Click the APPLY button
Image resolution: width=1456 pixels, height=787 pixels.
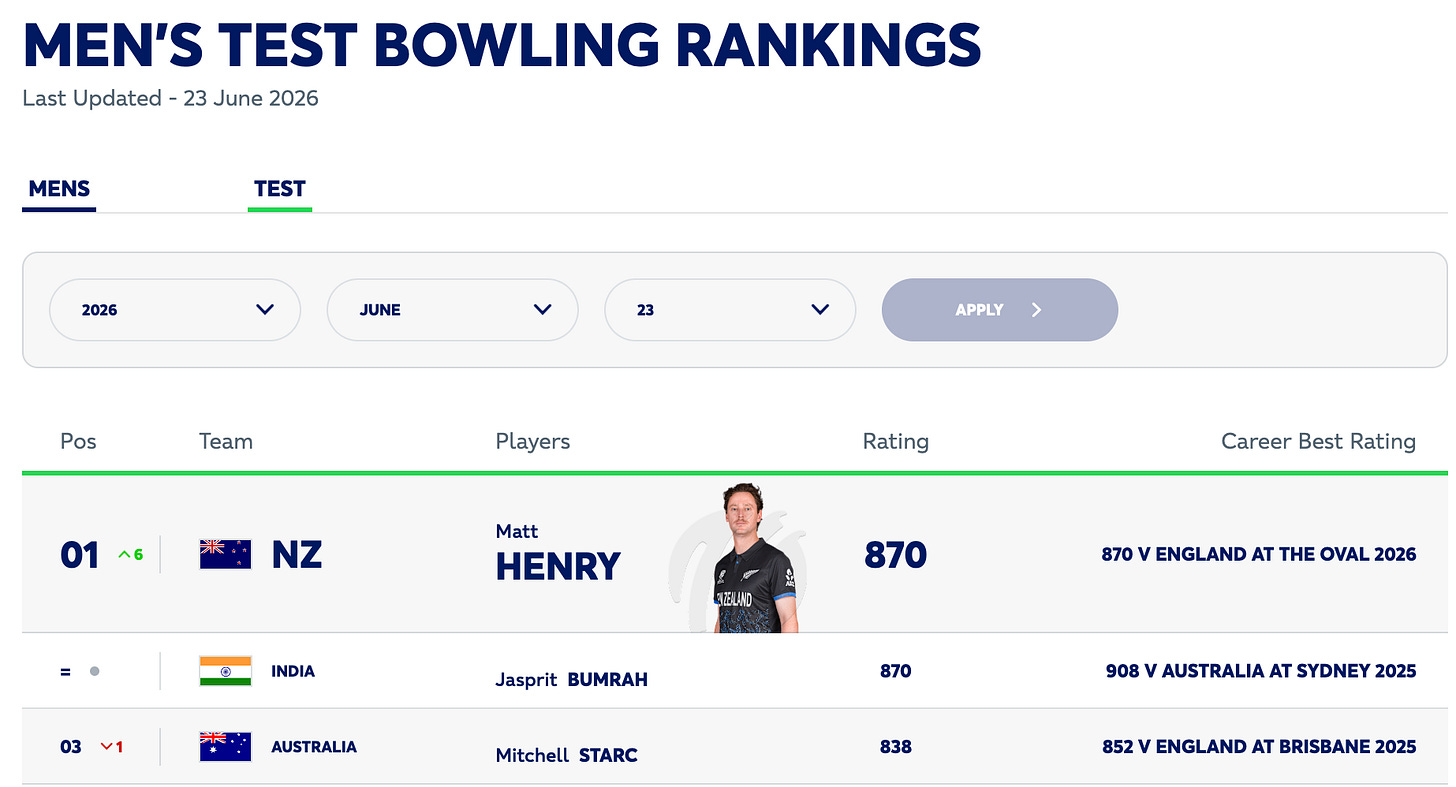pos(1000,310)
